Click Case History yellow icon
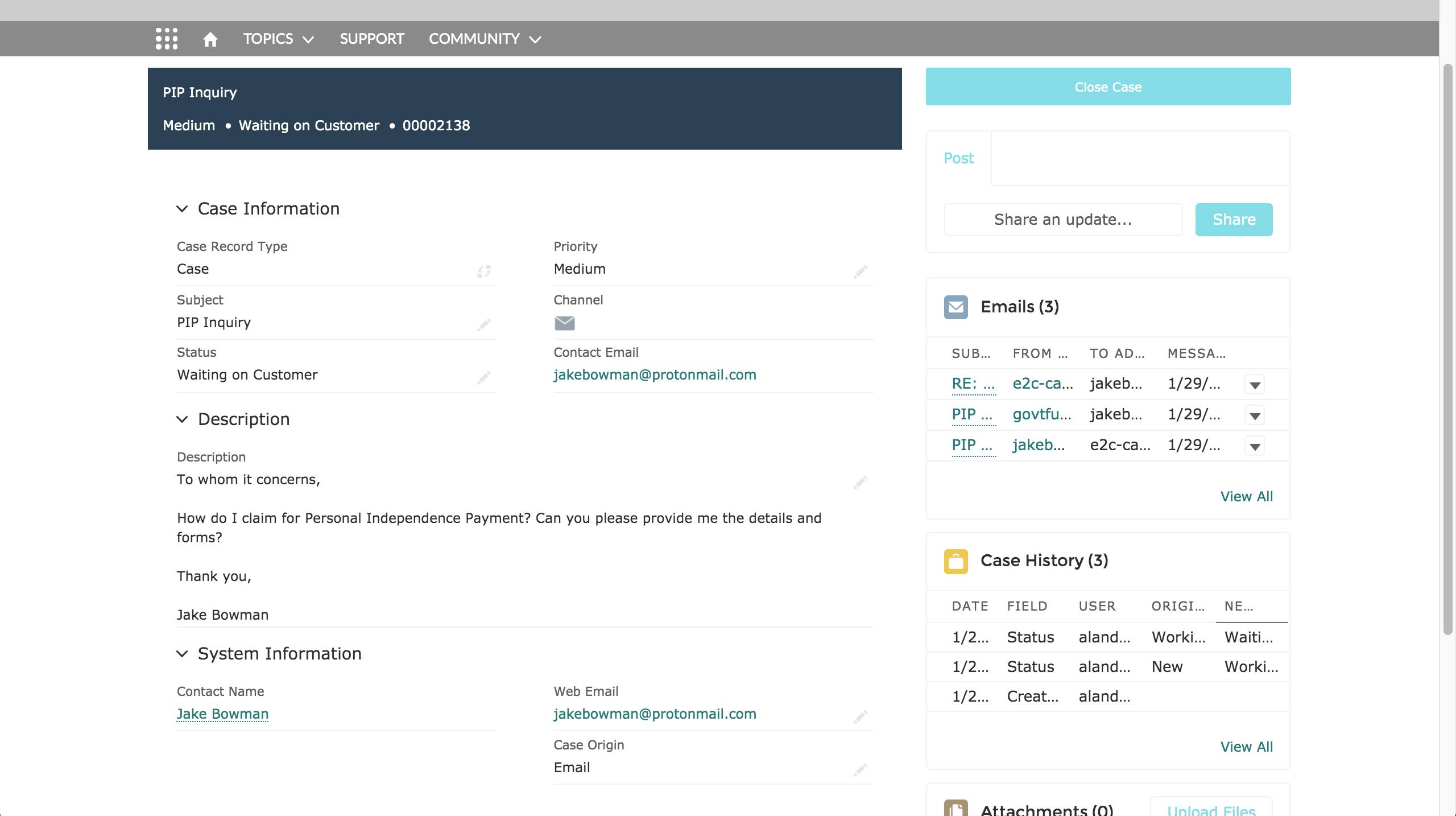This screenshot has height=816, width=1456. click(x=956, y=561)
